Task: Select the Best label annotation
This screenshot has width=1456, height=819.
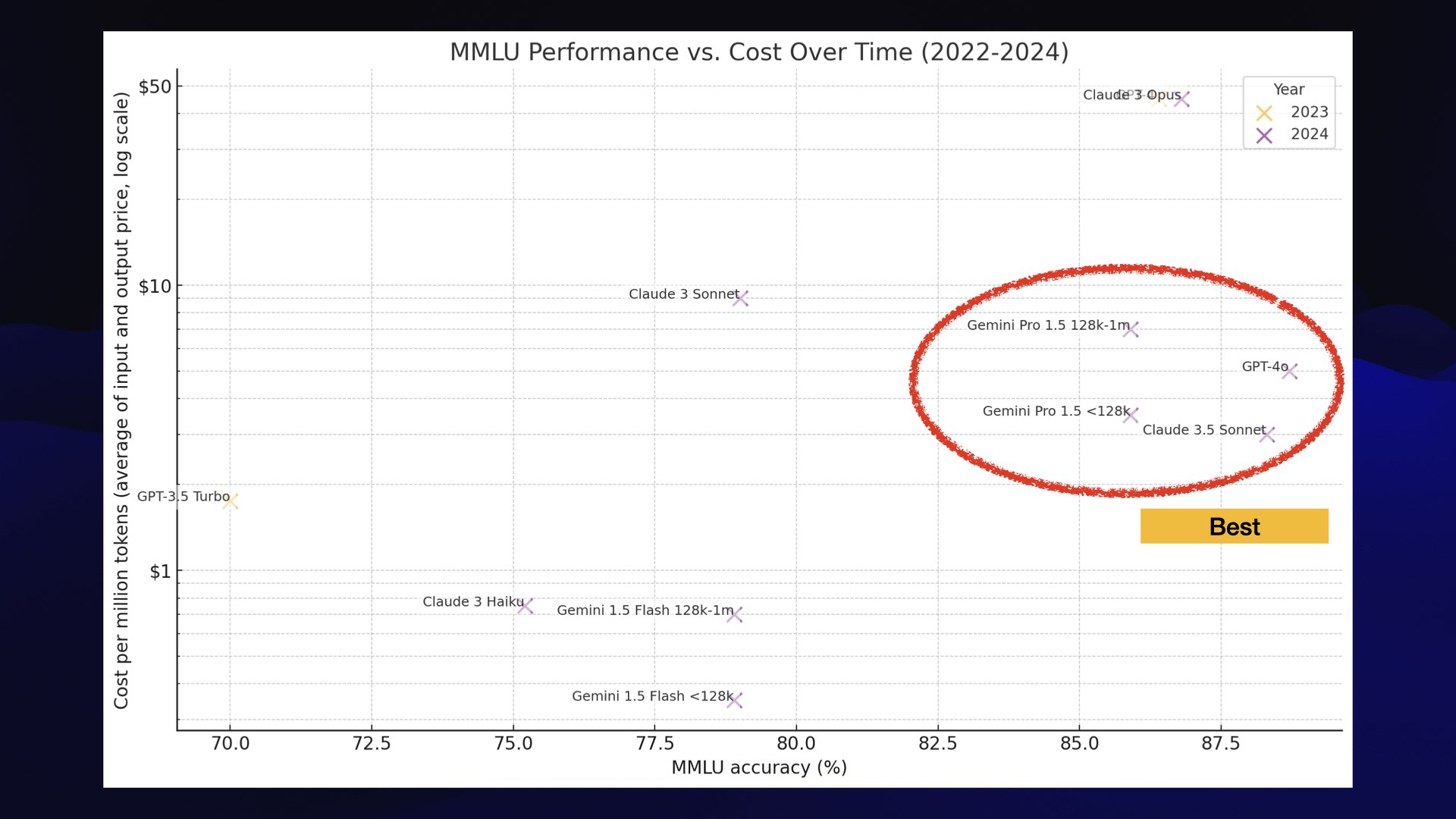Action: click(x=1234, y=526)
